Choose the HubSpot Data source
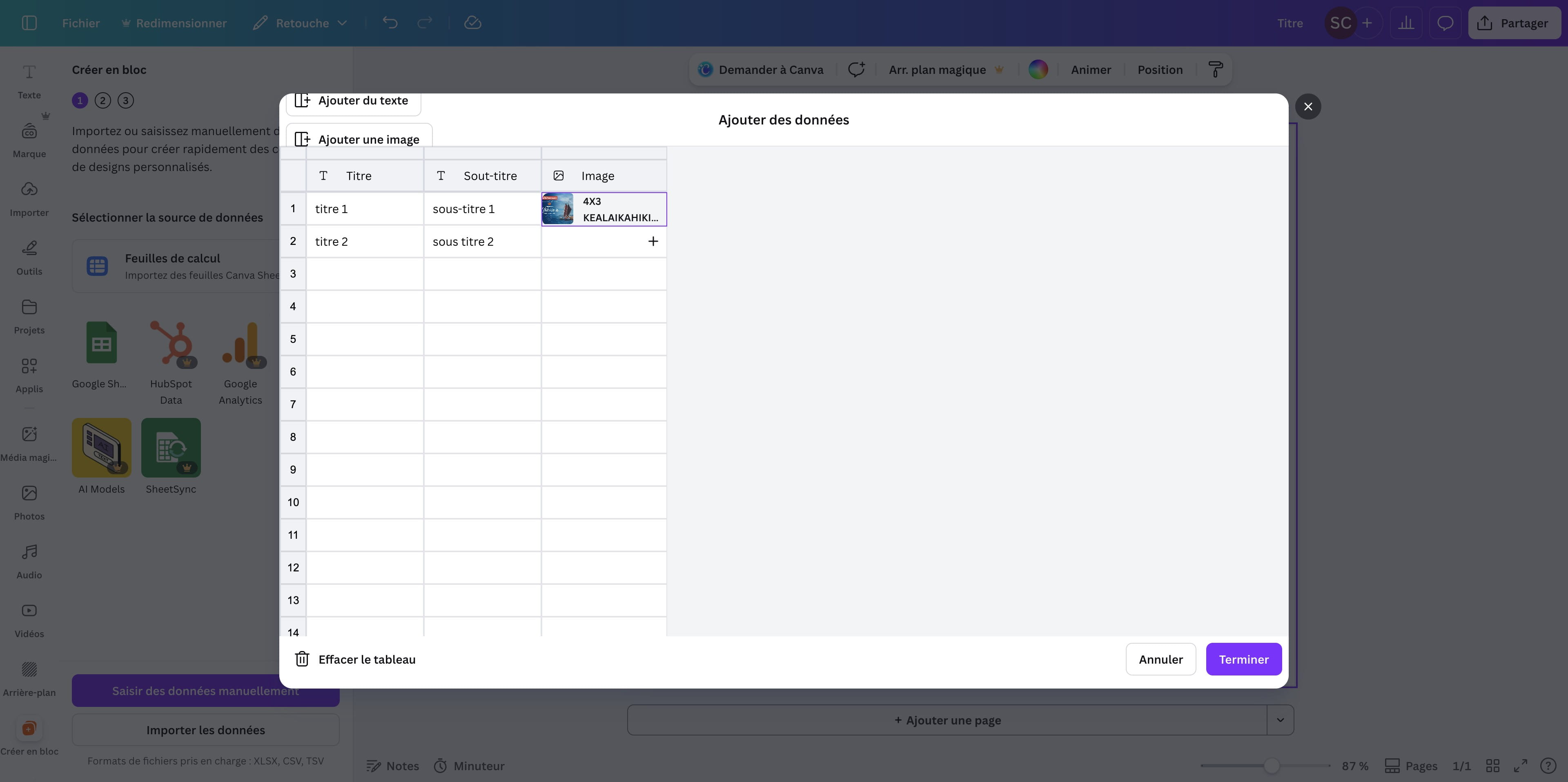Screen dimensions: 1568x782 [171, 363]
